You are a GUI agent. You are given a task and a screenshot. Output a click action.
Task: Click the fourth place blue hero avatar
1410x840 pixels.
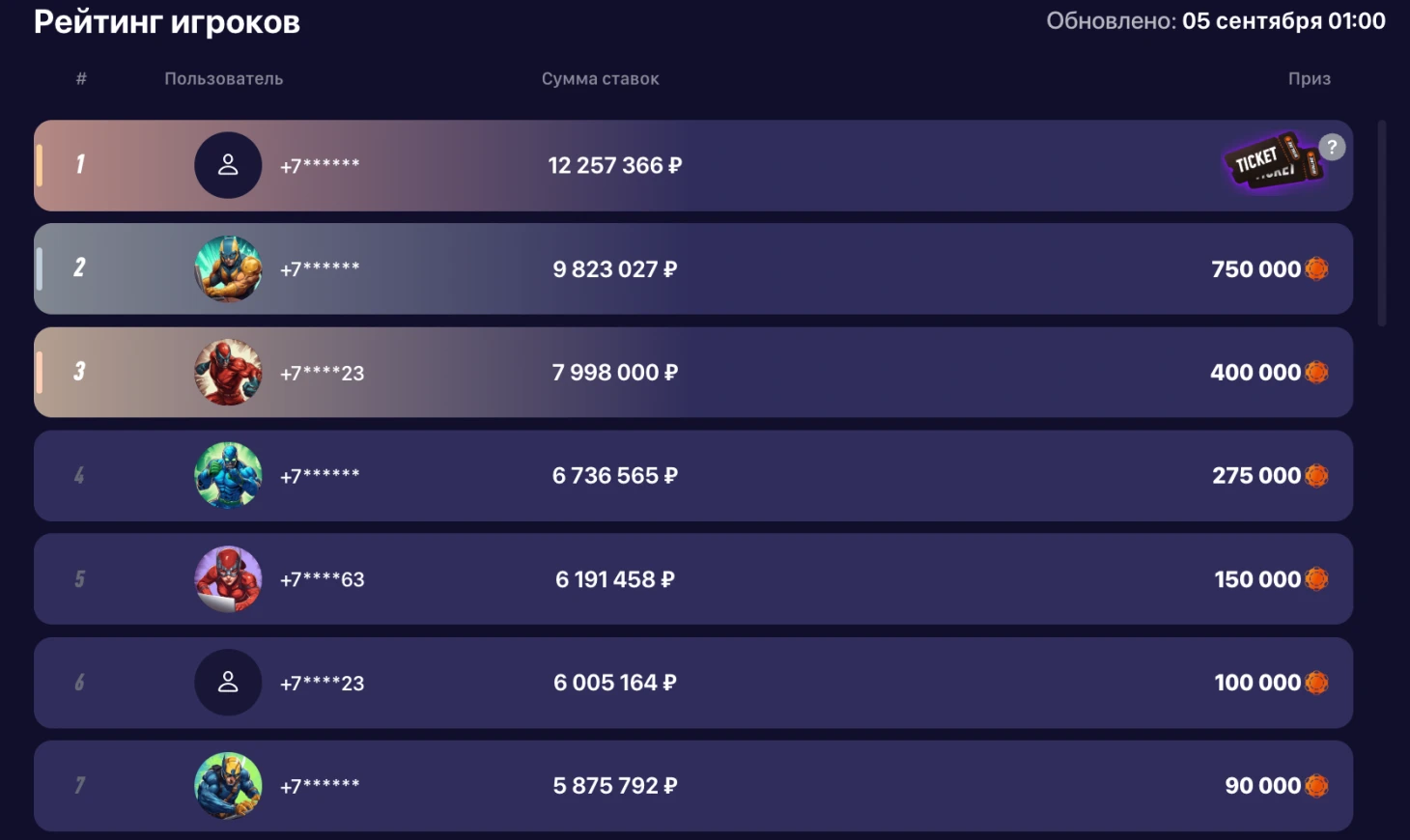[x=228, y=475]
